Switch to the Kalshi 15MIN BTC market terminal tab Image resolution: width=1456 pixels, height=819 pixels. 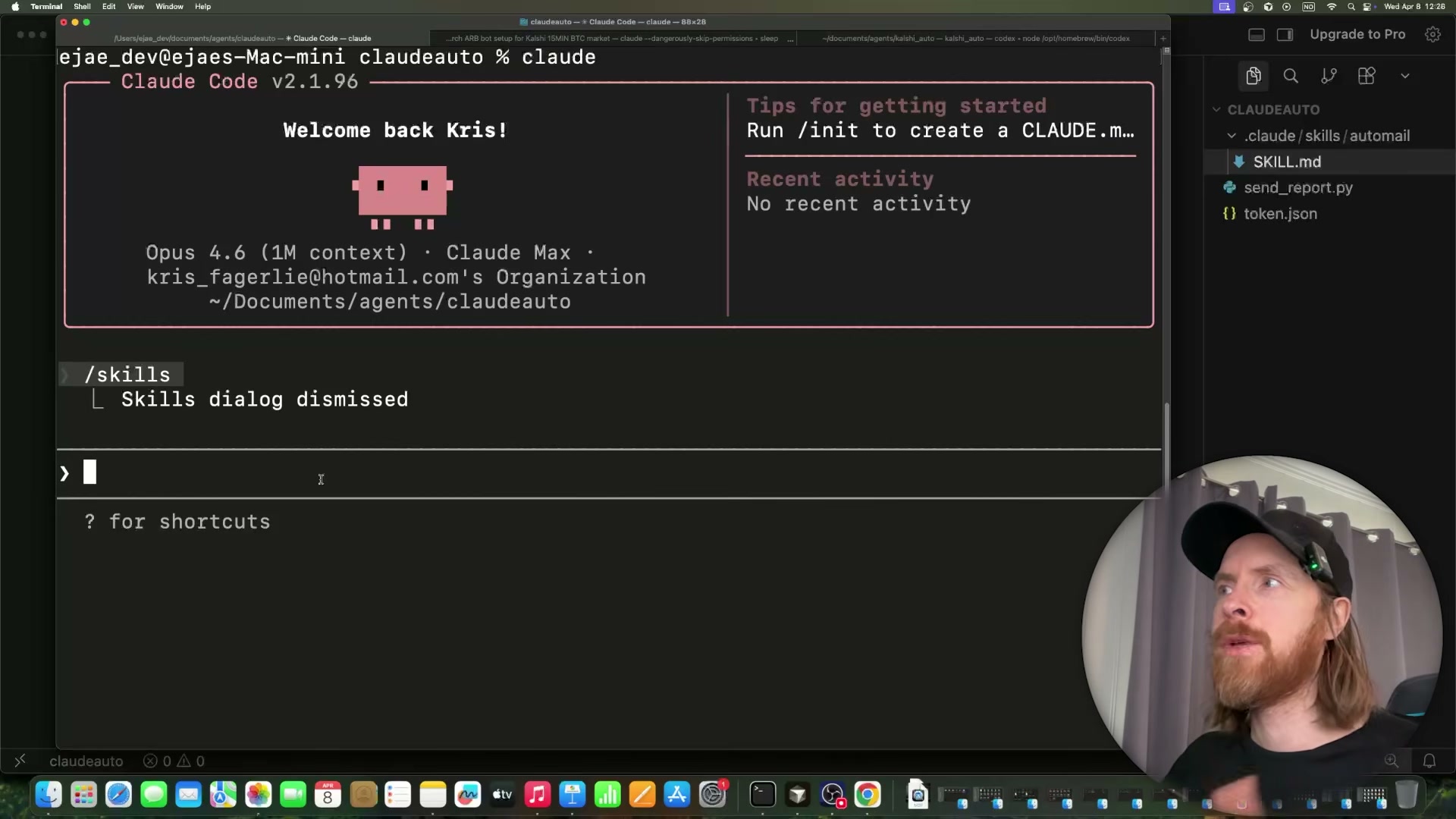point(613,38)
